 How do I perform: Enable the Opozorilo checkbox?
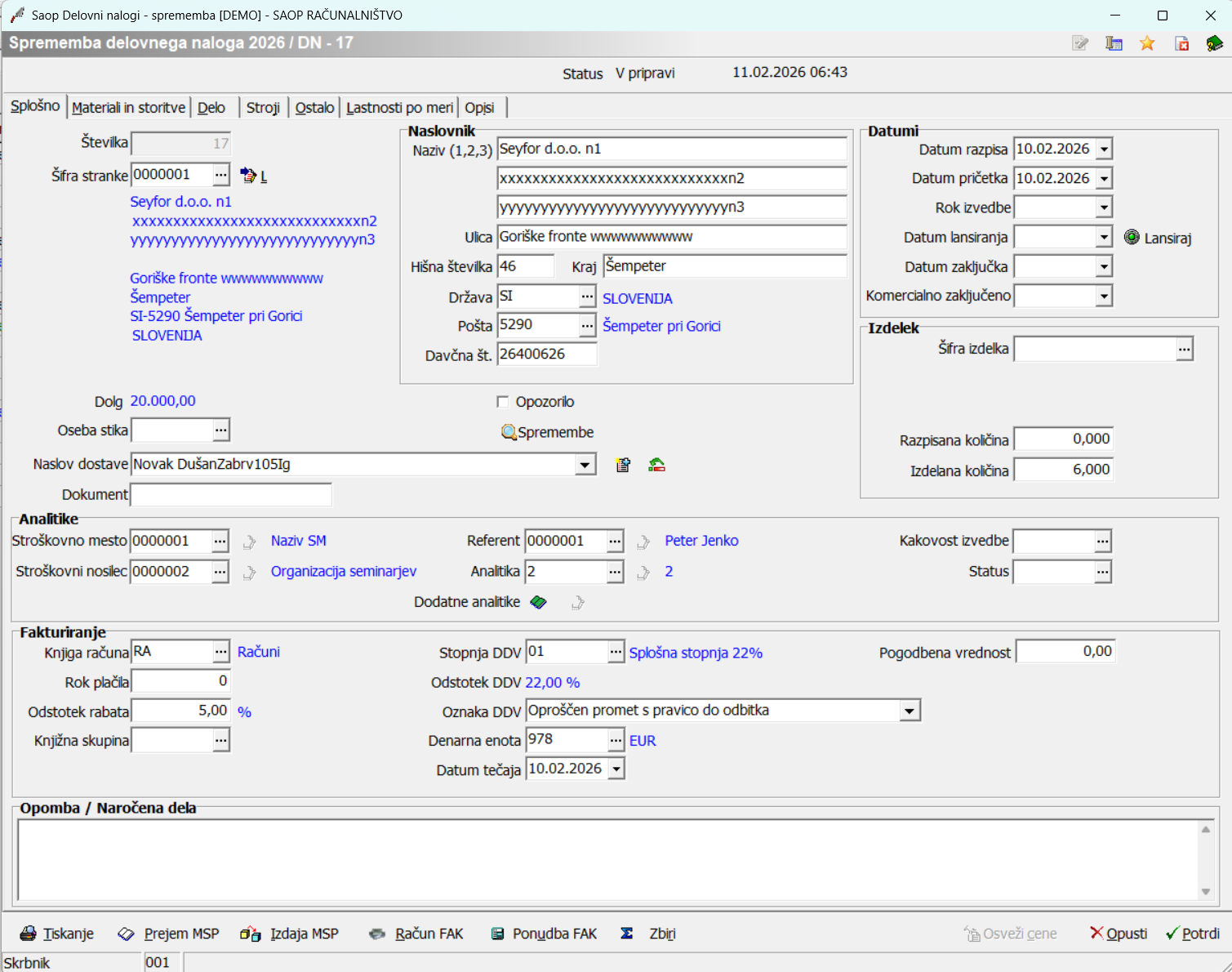coord(503,402)
